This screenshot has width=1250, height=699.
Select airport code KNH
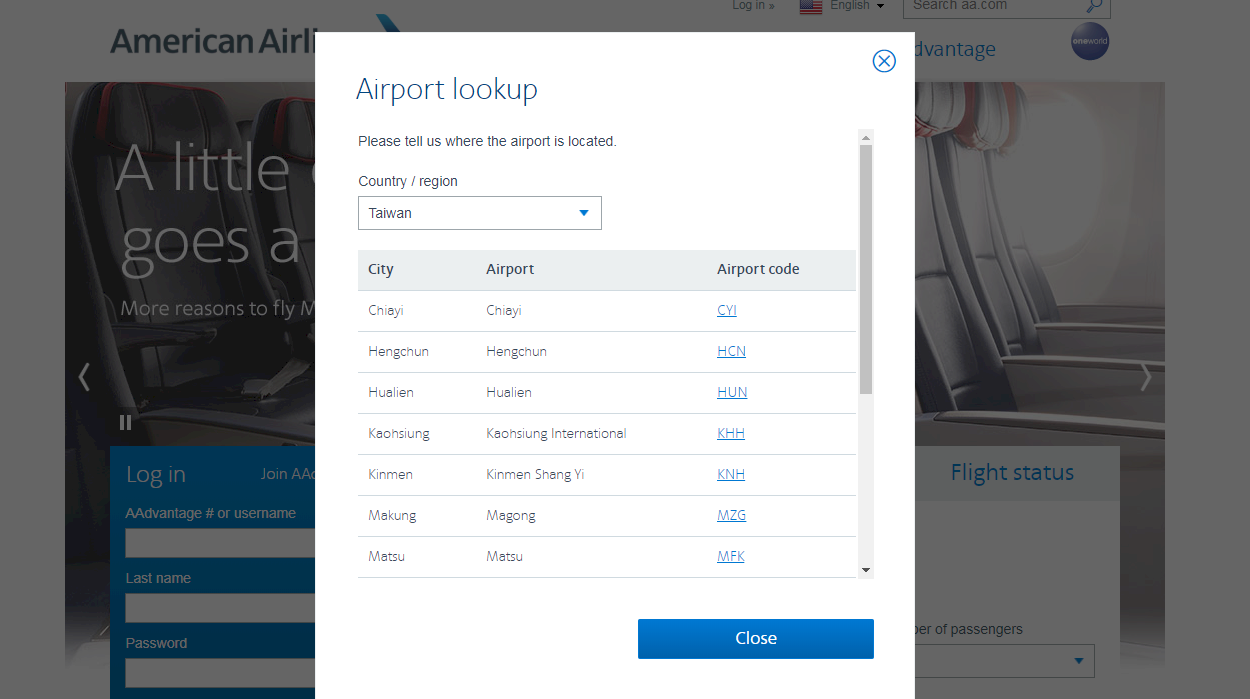731,474
